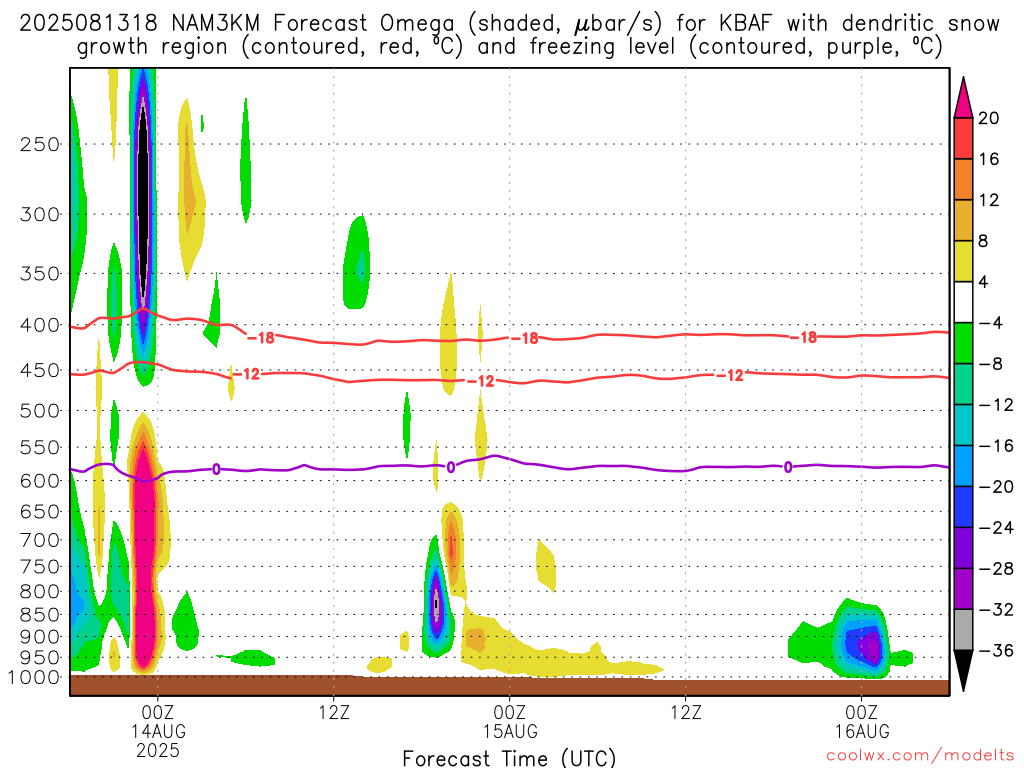Click the 250 pressure level axis label
1024x768 pixels.
40,144
